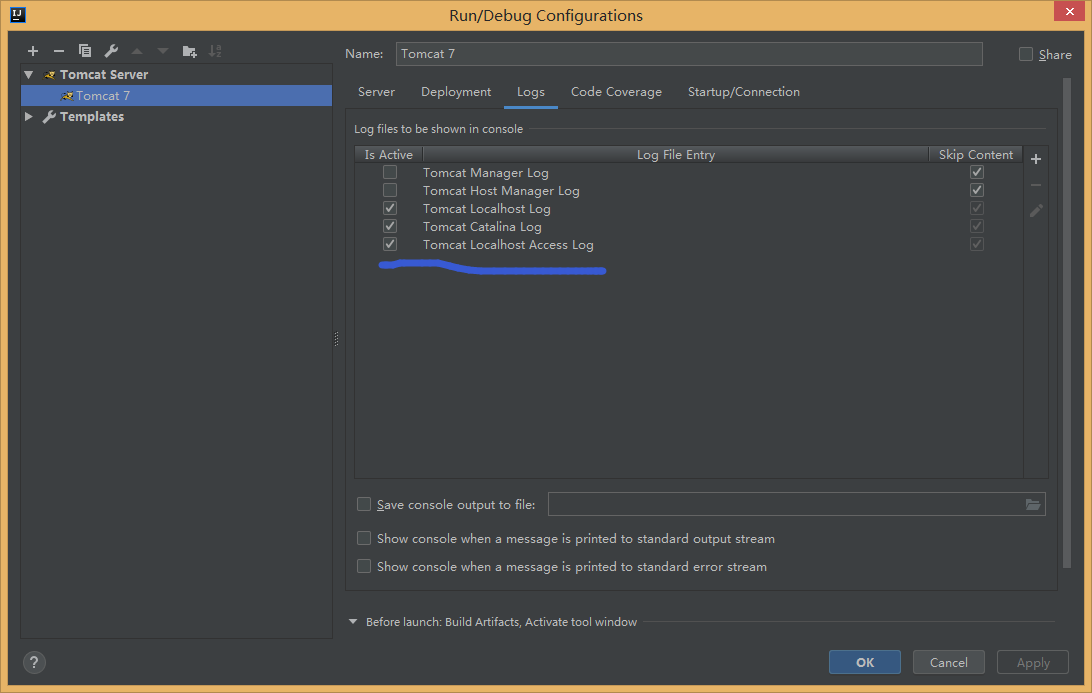Select Tomcat Localhost Log row text
This screenshot has height=693, width=1092.
[x=486, y=209]
